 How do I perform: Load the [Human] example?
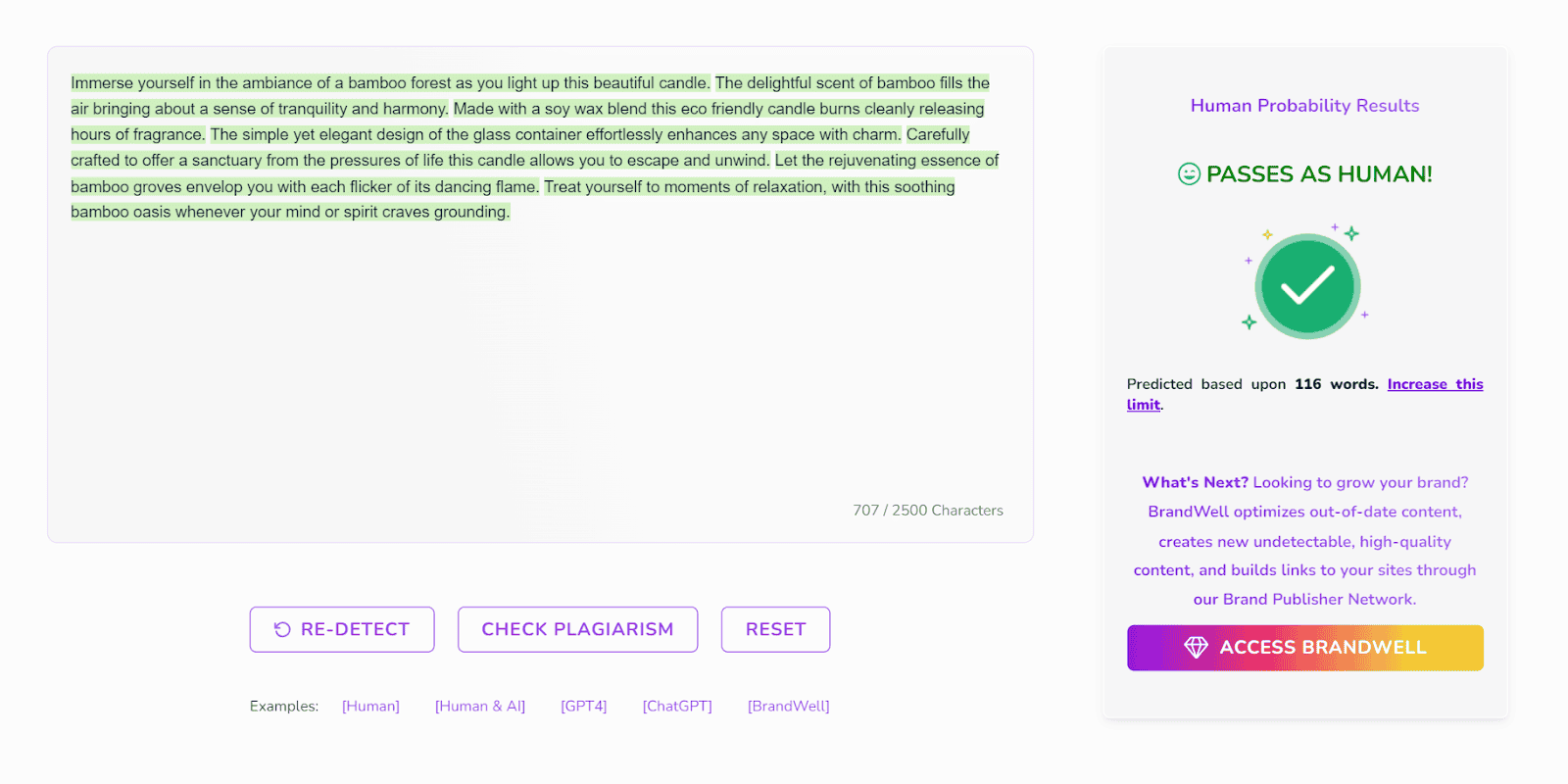370,706
